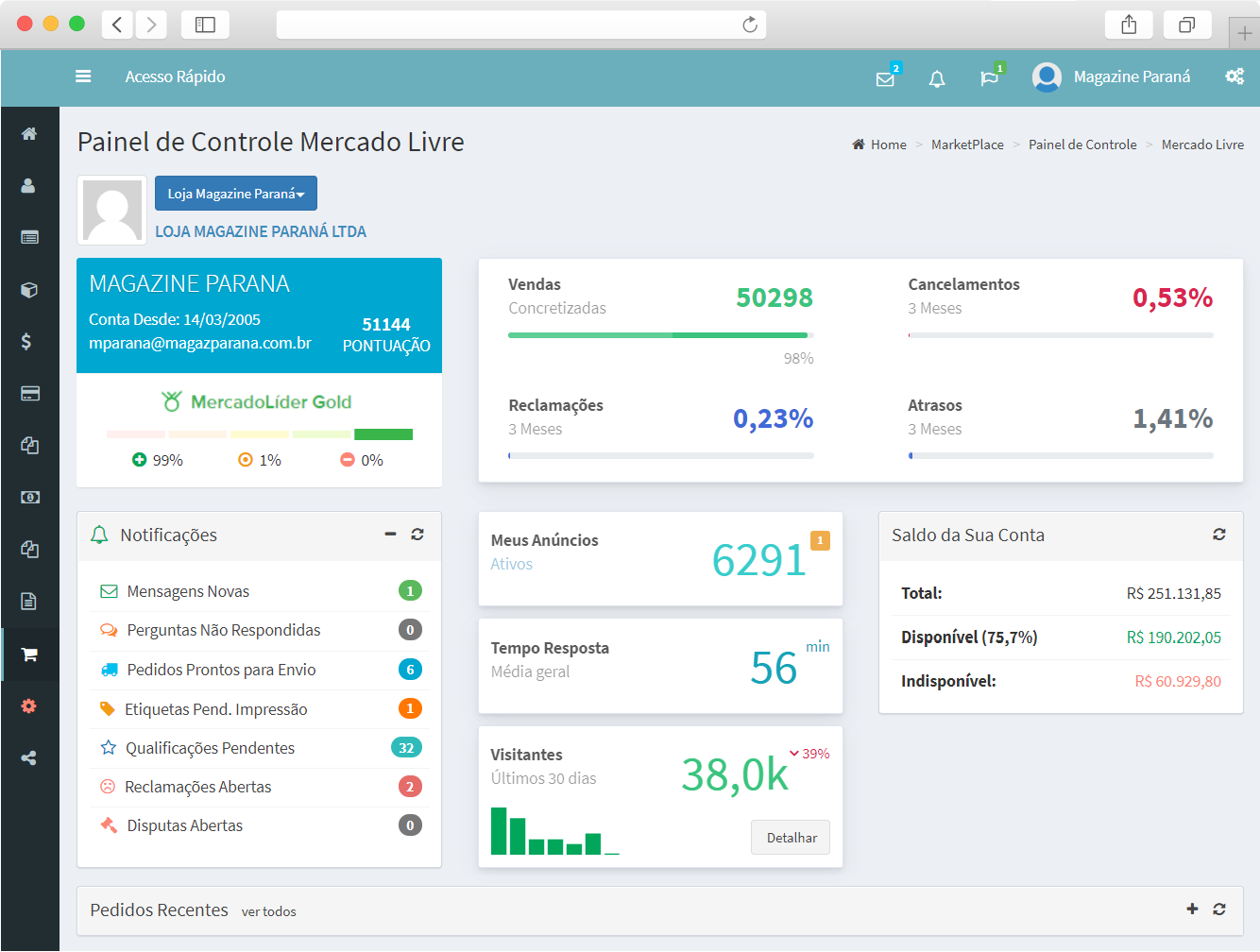Image resolution: width=1260 pixels, height=952 pixels.
Task: Refresh the Notificações panel
Action: pyautogui.click(x=417, y=535)
